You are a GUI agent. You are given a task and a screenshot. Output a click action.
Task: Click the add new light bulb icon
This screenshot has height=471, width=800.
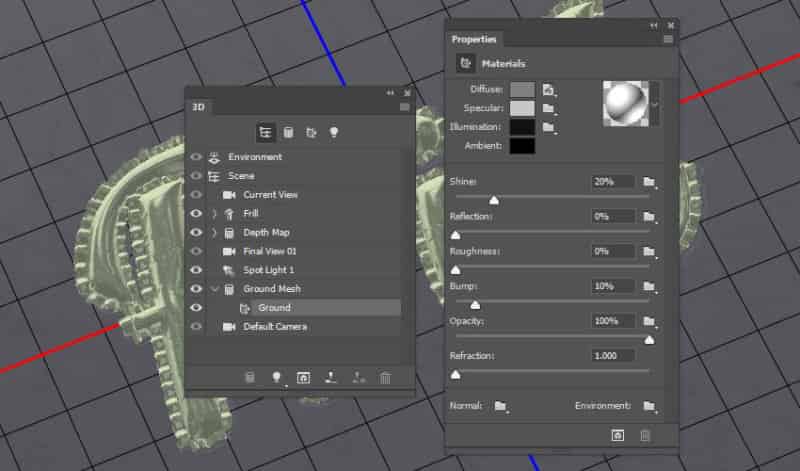coord(277,378)
